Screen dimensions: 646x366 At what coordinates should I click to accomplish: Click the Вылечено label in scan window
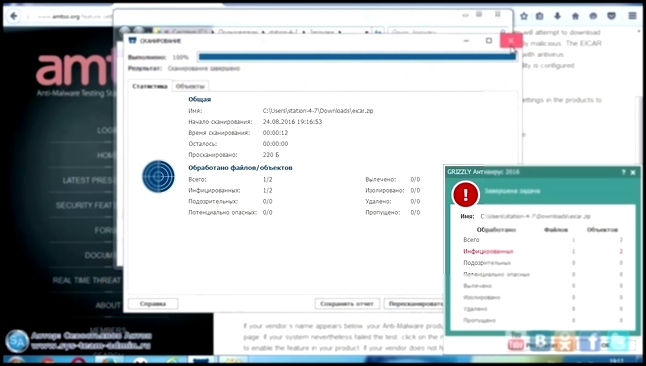click(380, 179)
